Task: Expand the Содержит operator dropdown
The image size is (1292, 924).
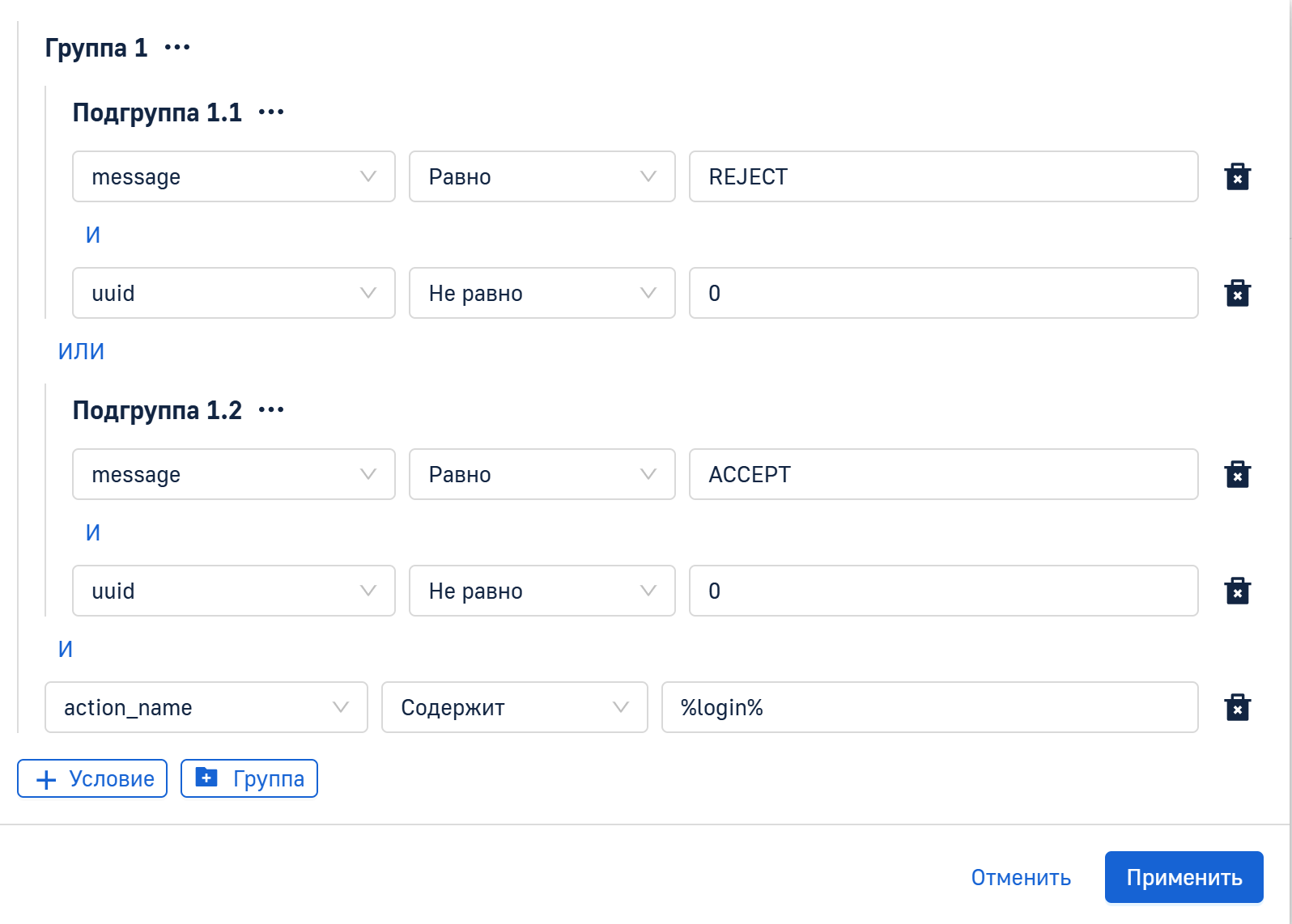Action: click(514, 707)
